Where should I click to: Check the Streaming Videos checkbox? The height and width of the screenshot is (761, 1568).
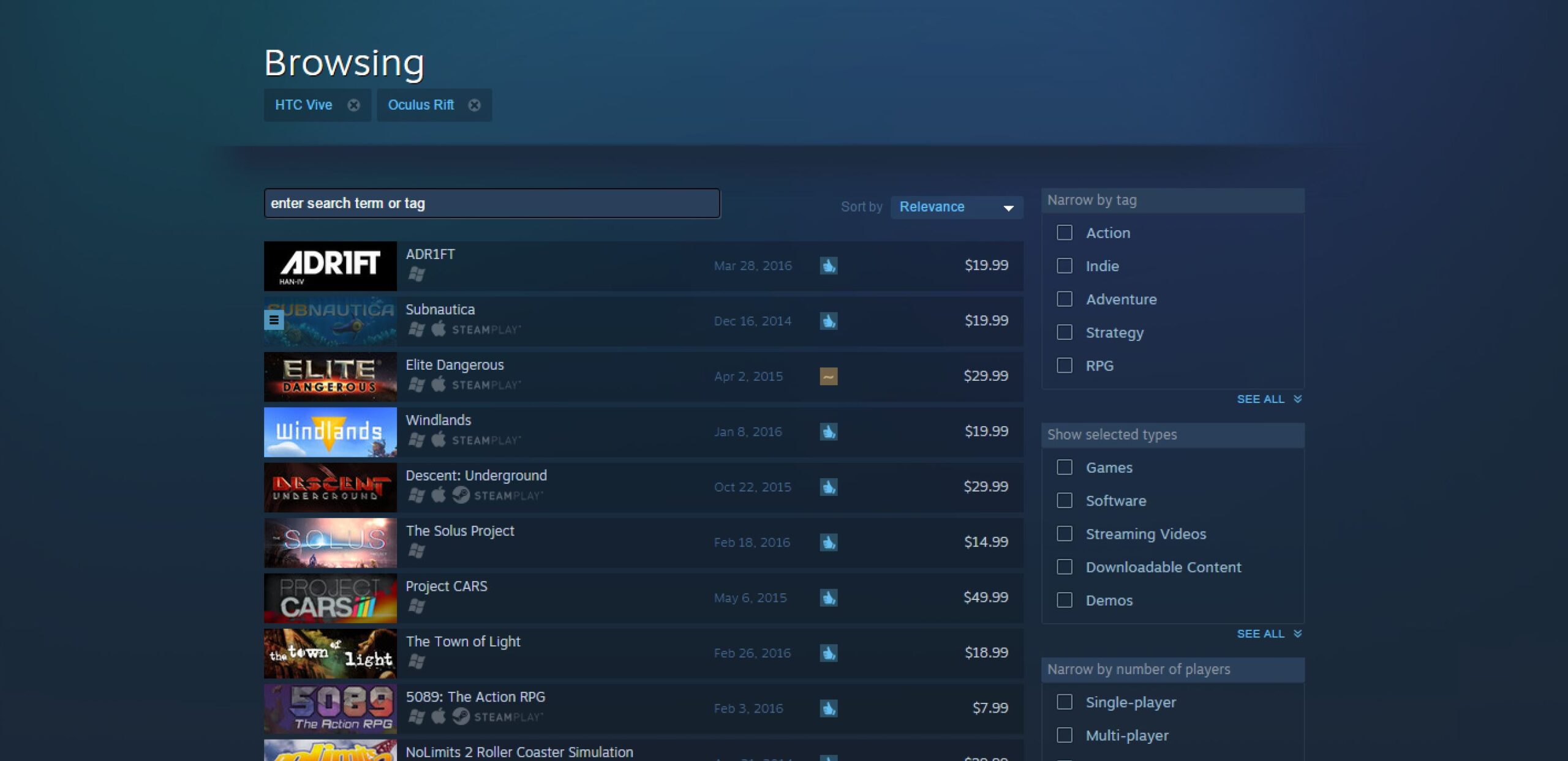tap(1065, 533)
